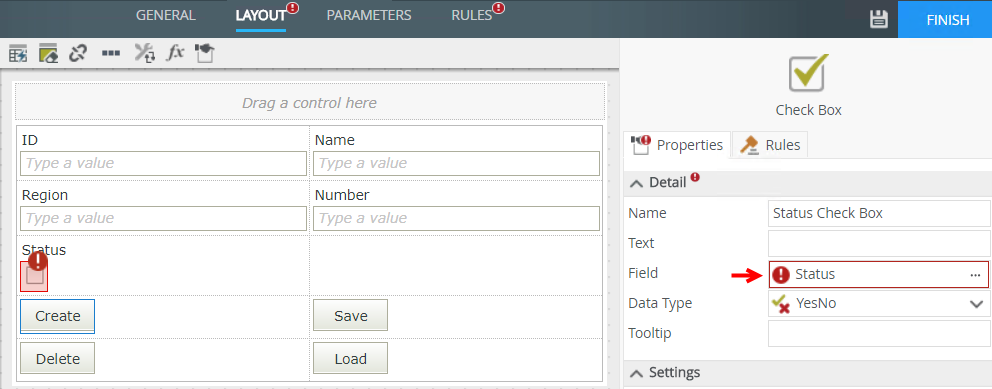
Task: Click the error badge beside Detail heading
Action: pyautogui.click(x=695, y=177)
